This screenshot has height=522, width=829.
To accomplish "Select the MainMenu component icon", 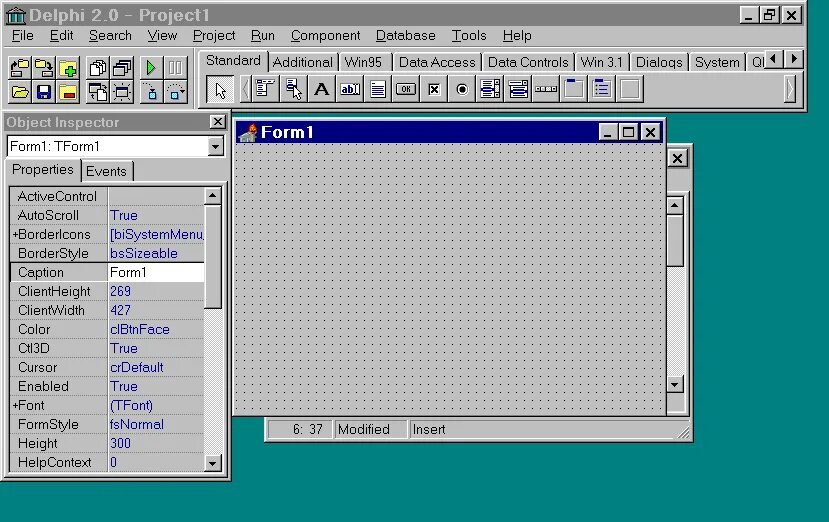I will tap(265, 89).
